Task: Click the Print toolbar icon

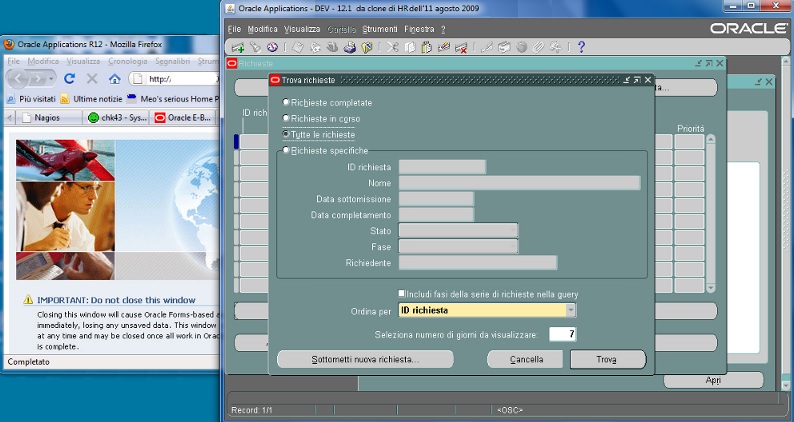Action: coord(349,47)
